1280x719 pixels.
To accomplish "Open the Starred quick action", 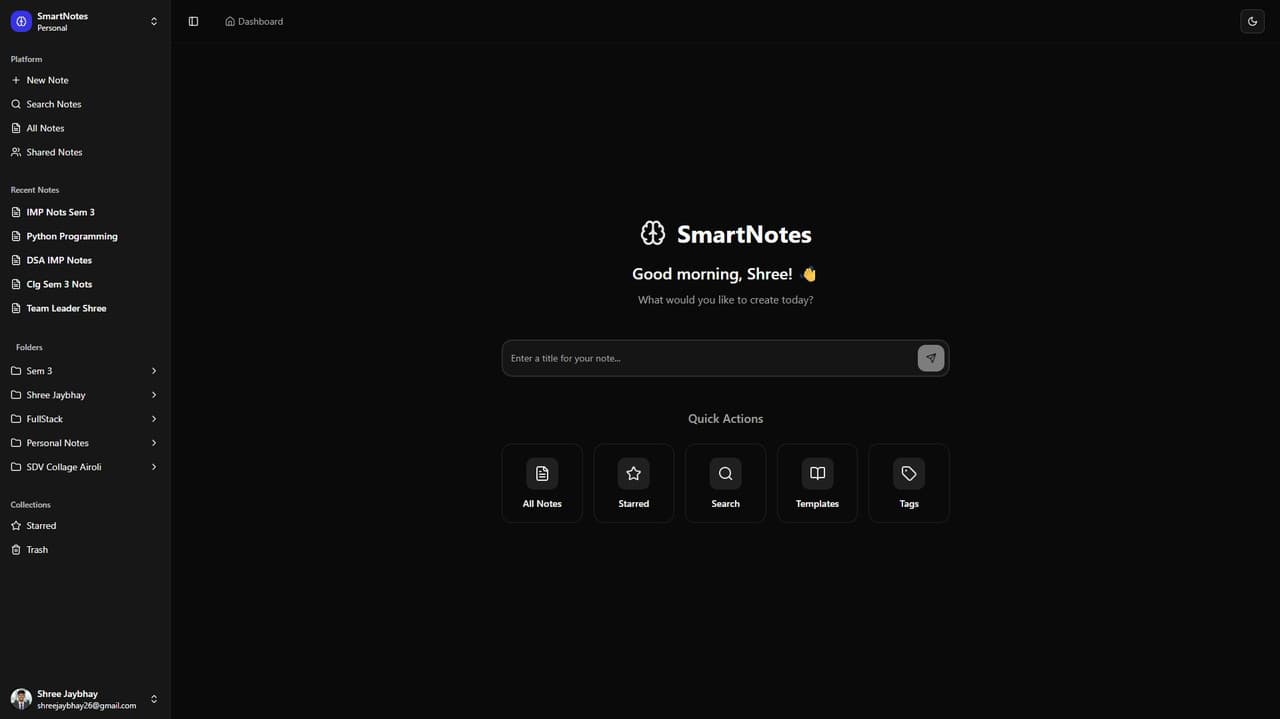I will click(x=633, y=482).
